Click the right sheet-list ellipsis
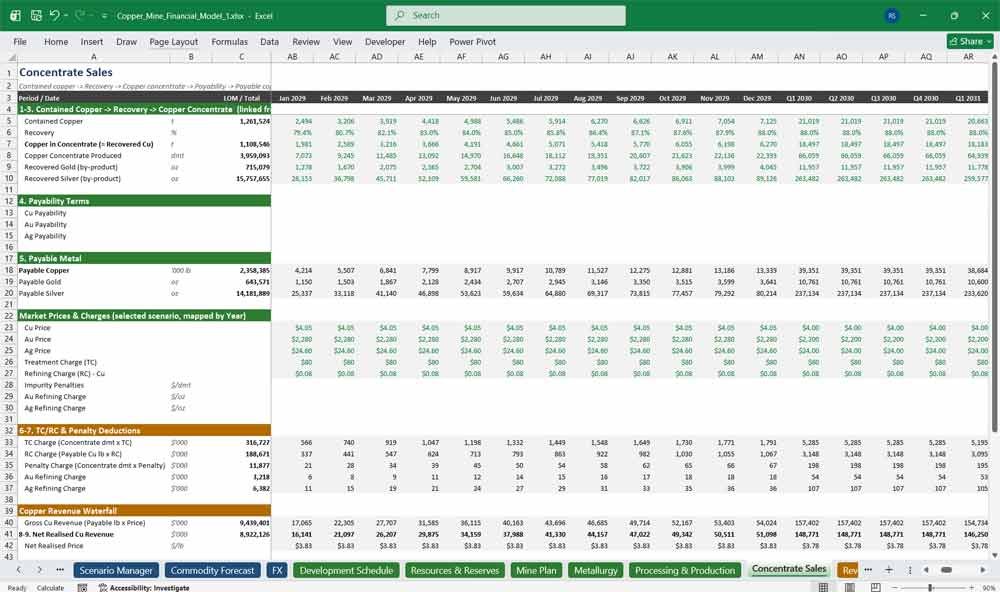This screenshot has width=1000, height=592. click(868, 570)
